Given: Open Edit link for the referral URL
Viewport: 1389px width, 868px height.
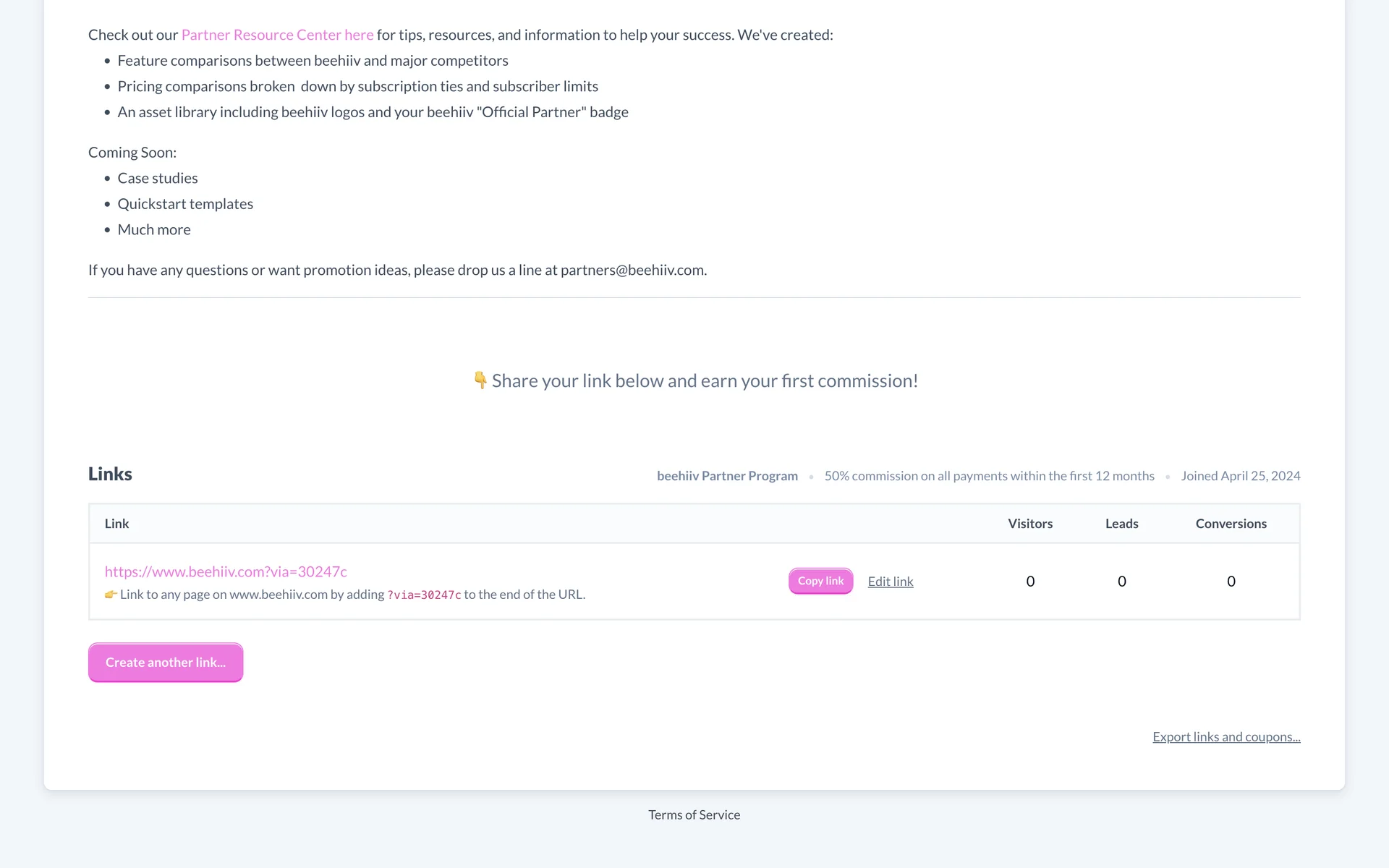Looking at the screenshot, I should tap(890, 582).
